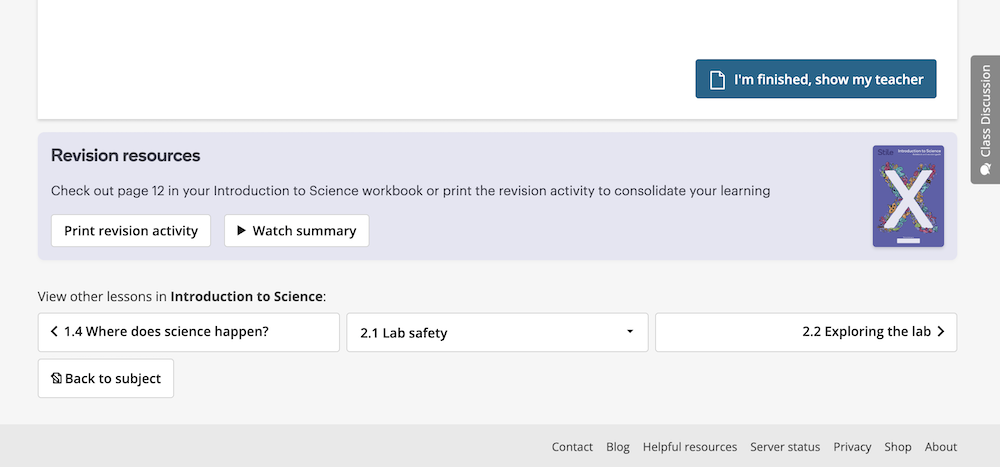The width and height of the screenshot is (1000, 467).
Task: Go to previous lesson 1.4 Where does science happen?
Action: (189, 332)
